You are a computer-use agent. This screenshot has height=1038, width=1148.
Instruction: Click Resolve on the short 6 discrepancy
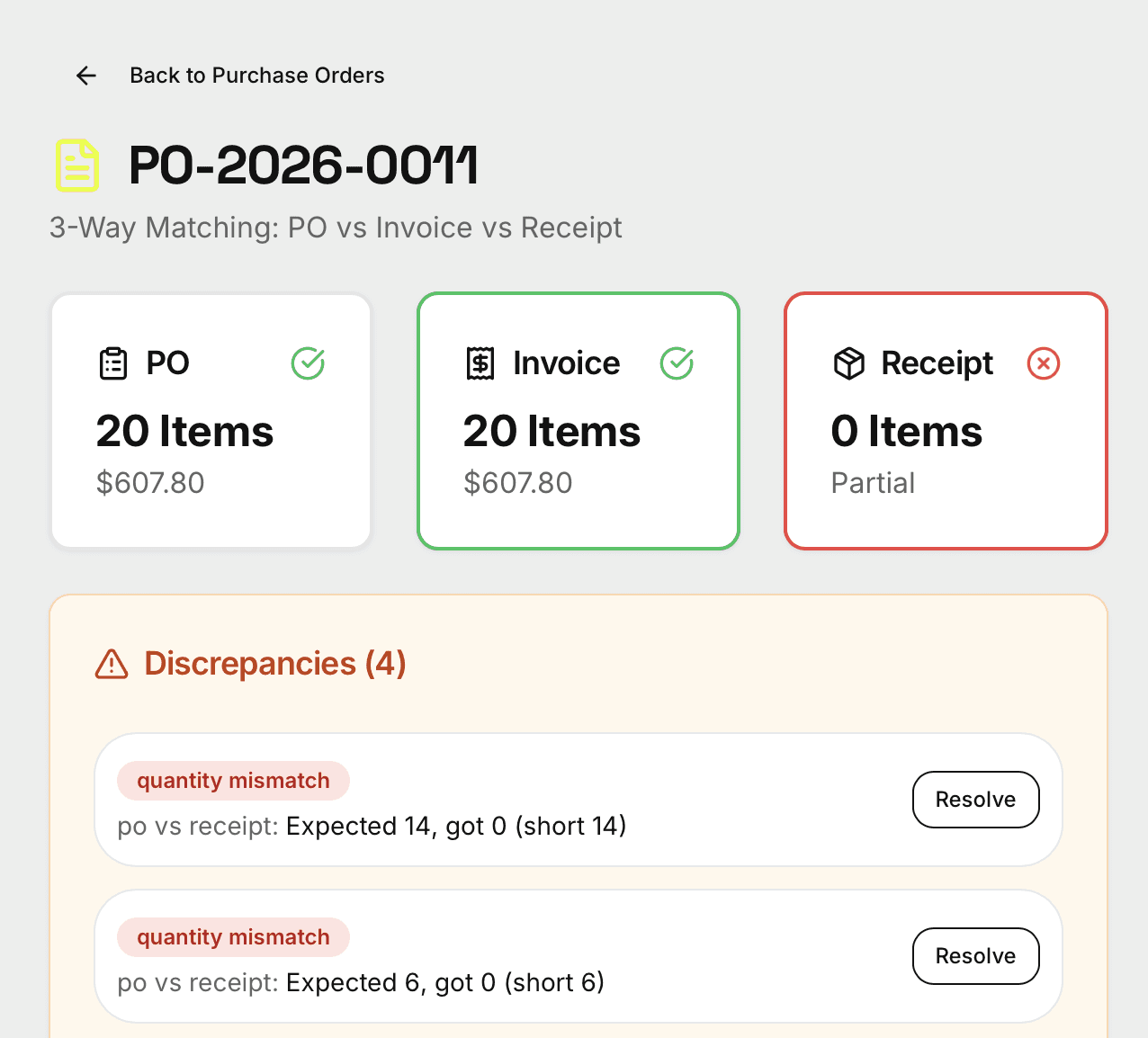click(x=975, y=956)
